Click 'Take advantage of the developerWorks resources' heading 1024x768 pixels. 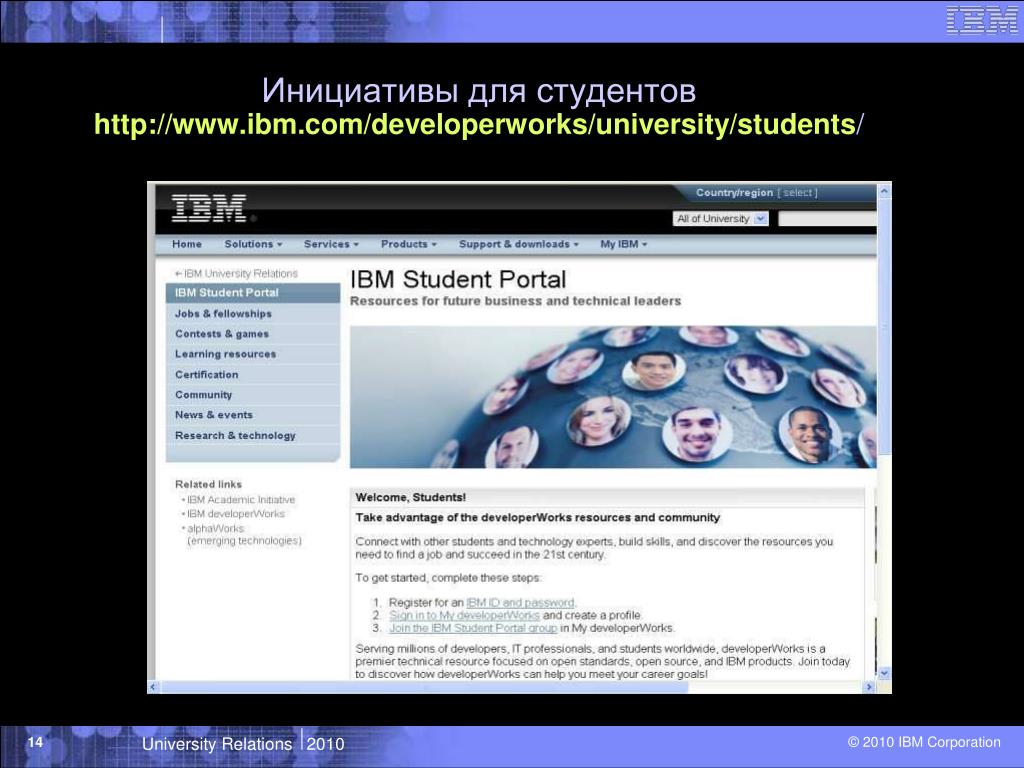coord(537,518)
